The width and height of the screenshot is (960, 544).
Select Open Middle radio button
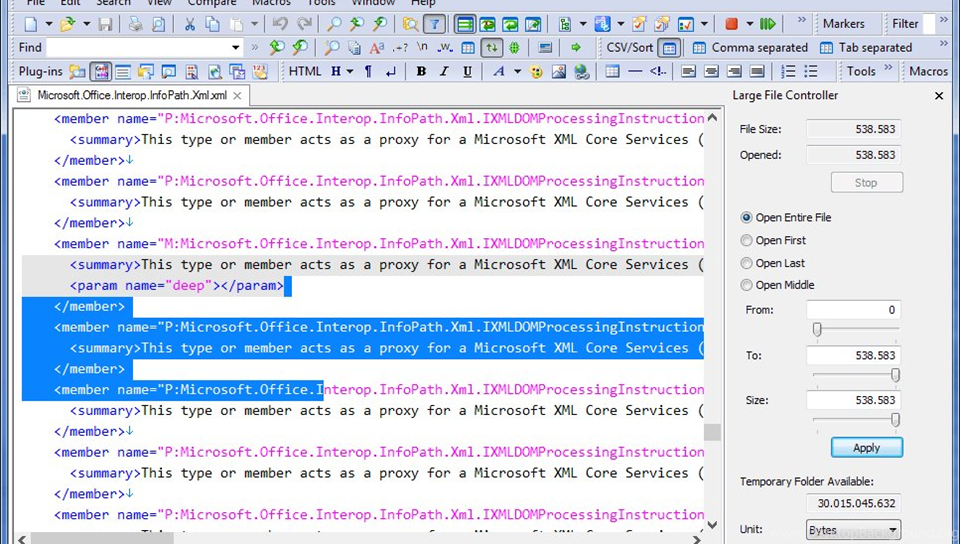[746, 285]
